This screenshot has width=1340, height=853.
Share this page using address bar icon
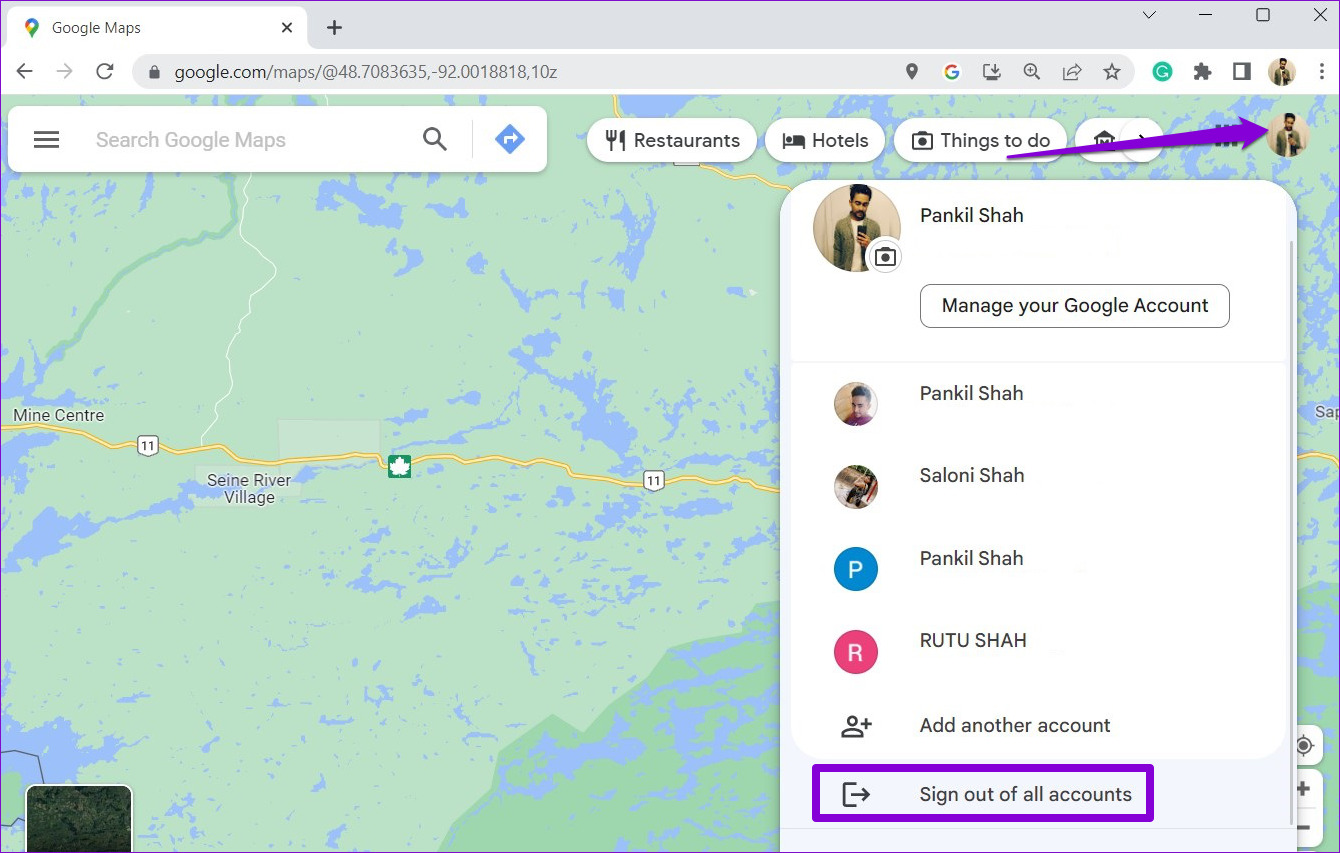1071,72
